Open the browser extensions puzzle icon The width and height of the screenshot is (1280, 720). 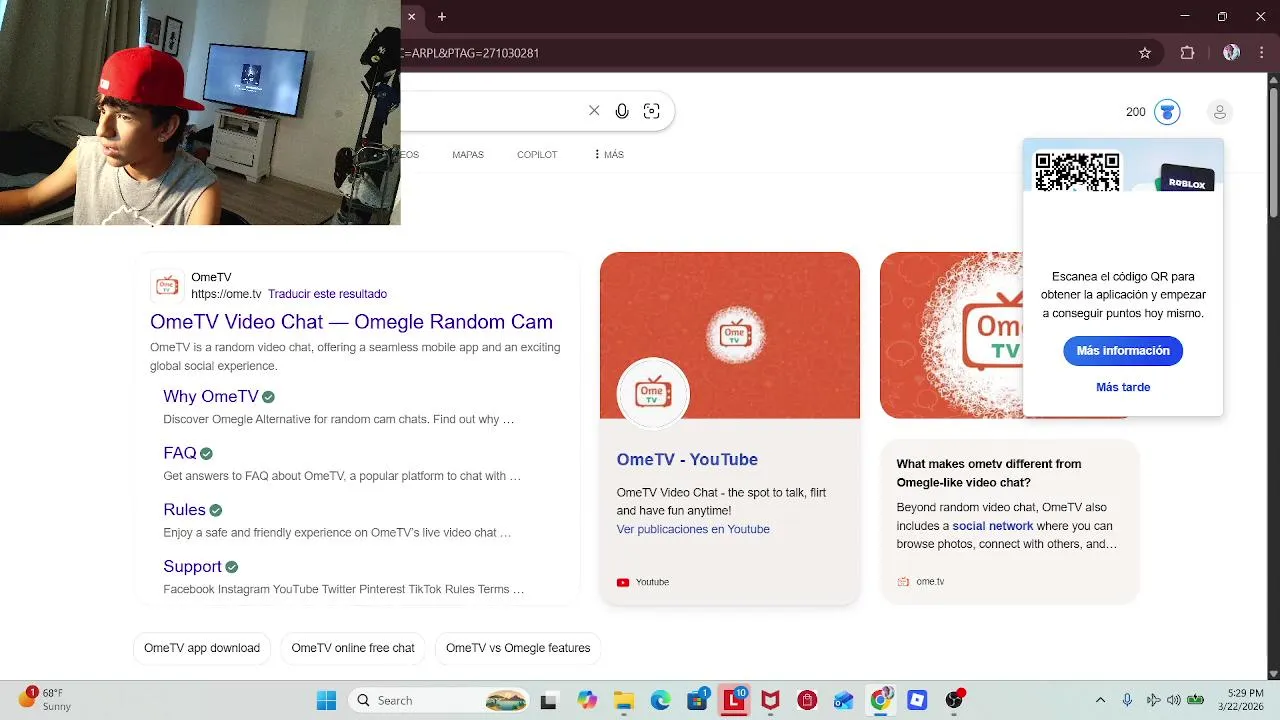pos(1188,53)
